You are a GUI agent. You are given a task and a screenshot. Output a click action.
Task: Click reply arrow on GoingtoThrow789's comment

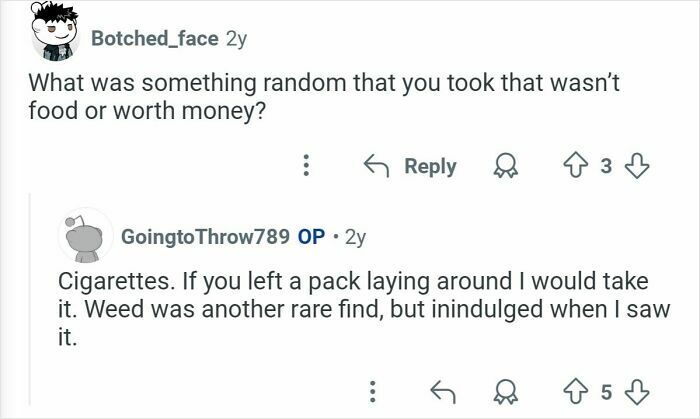[x=440, y=387]
